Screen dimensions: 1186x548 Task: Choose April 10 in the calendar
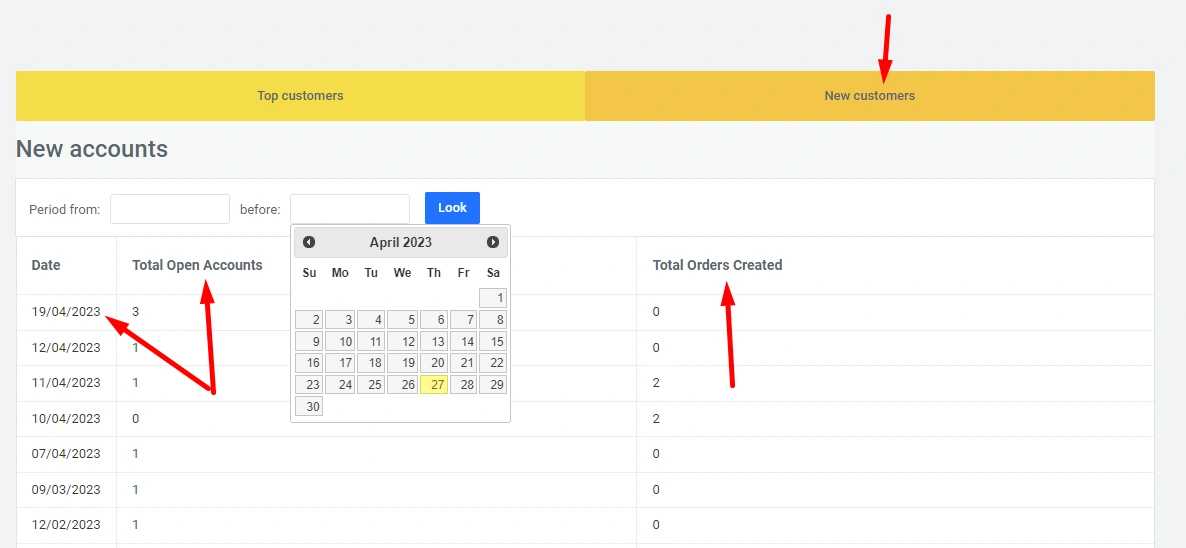(x=340, y=341)
